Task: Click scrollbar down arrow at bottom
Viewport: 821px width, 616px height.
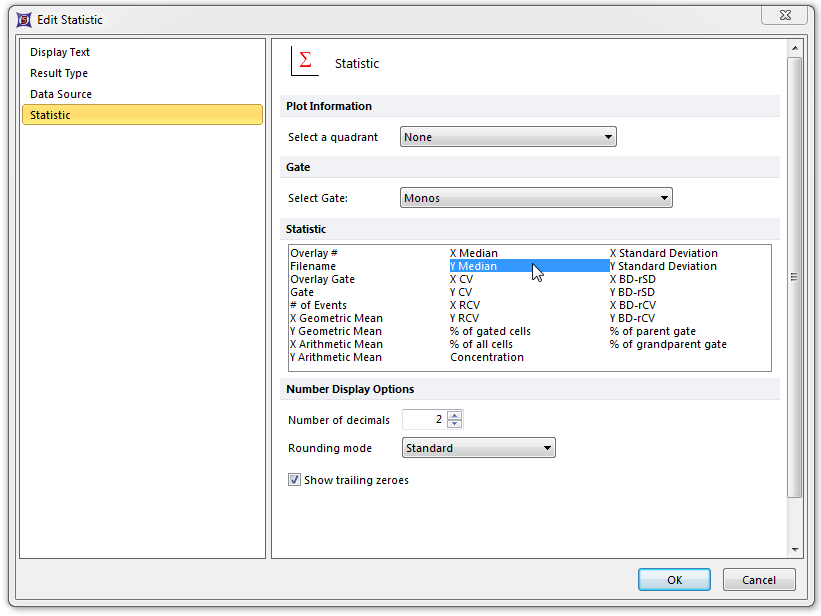Action: tap(795, 550)
